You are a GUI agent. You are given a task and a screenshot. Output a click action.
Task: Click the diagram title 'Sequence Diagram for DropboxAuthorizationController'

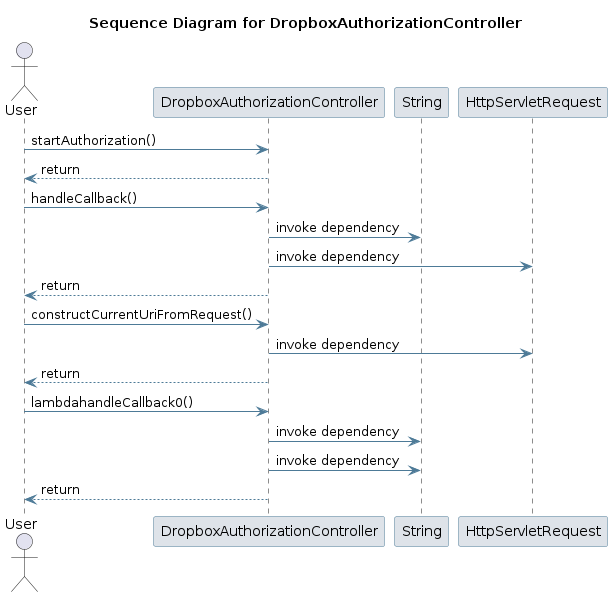305,23
